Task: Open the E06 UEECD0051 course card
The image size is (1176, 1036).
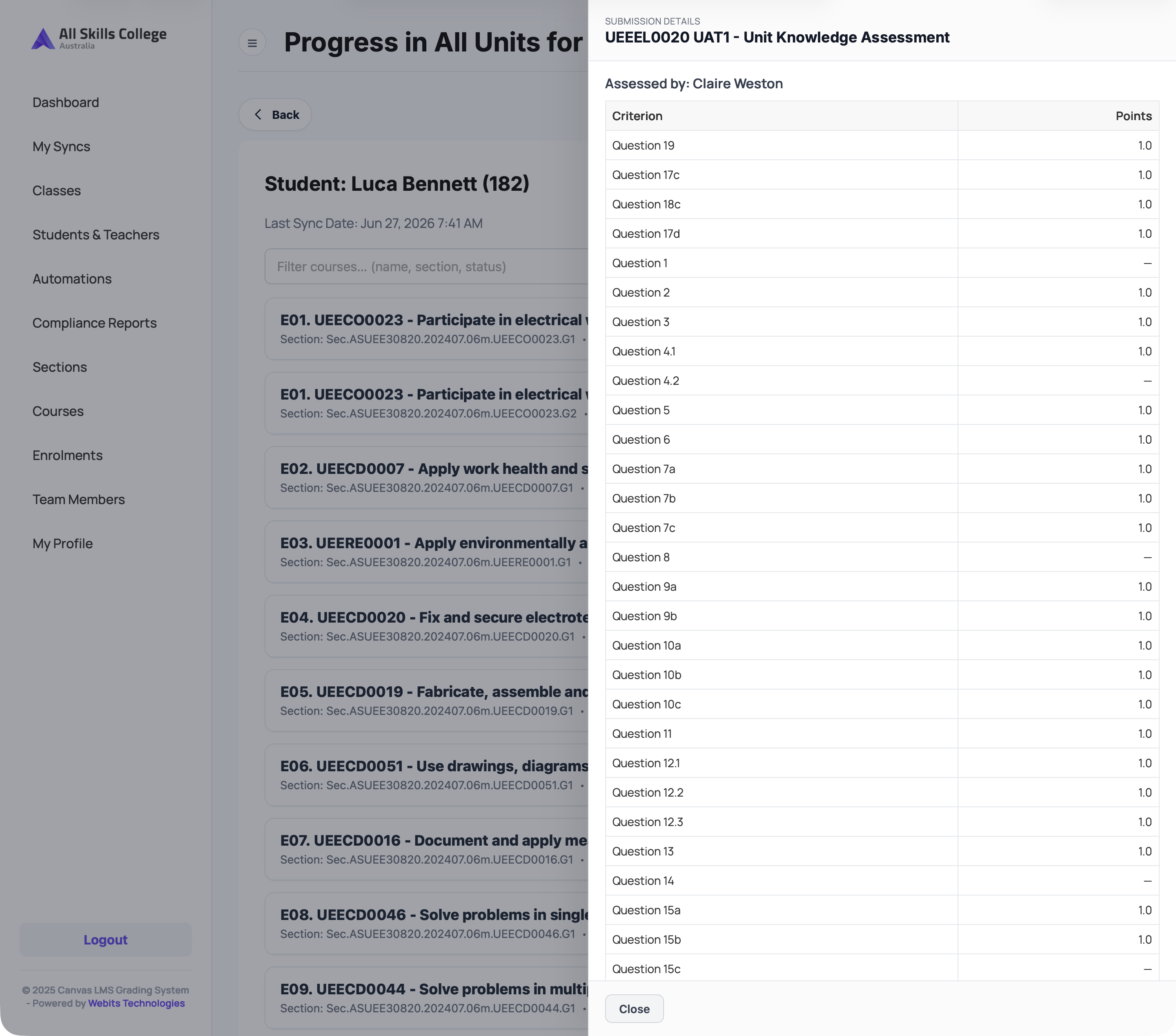Action: [426, 775]
